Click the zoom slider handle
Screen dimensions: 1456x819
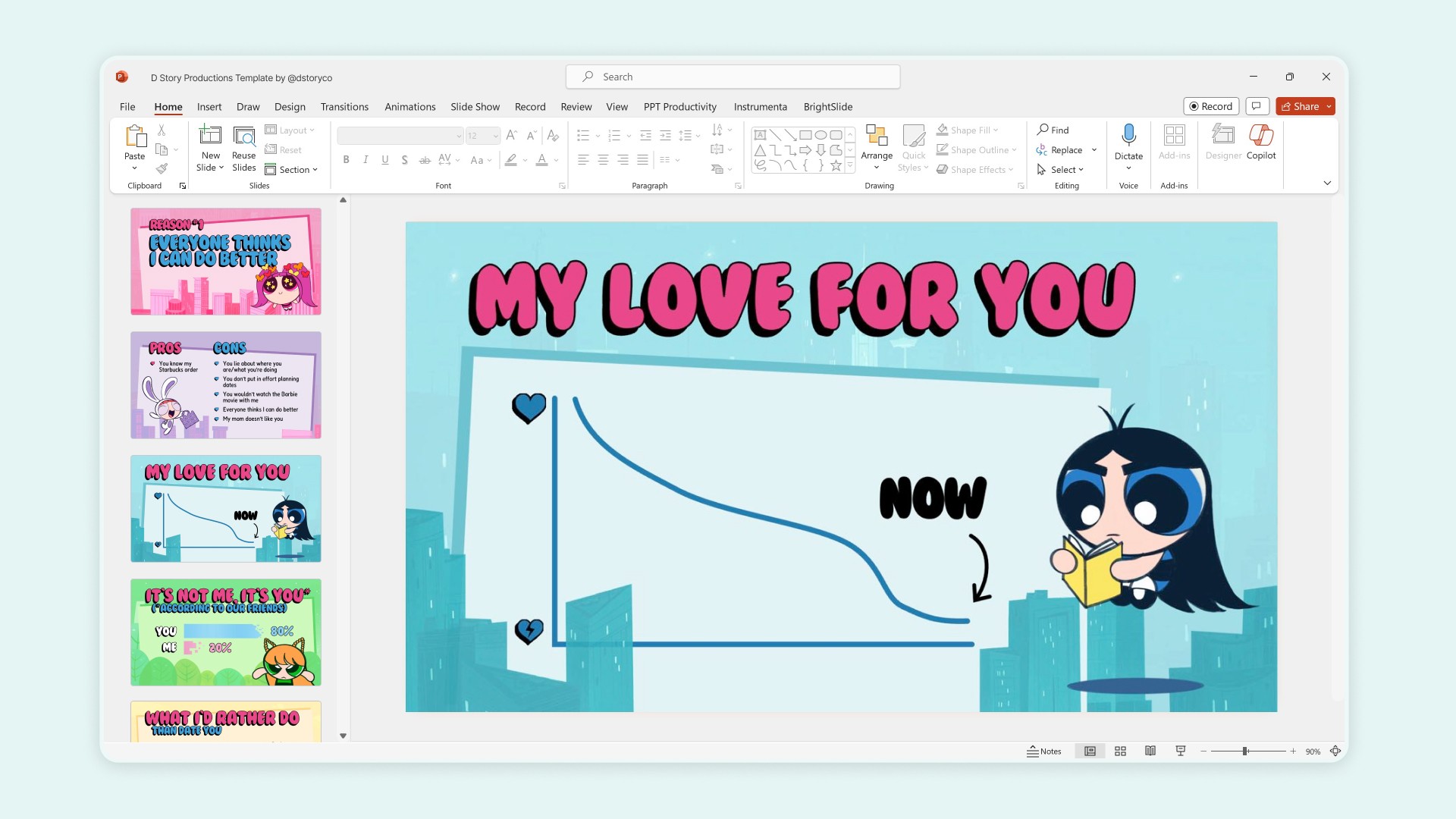click(x=1244, y=752)
